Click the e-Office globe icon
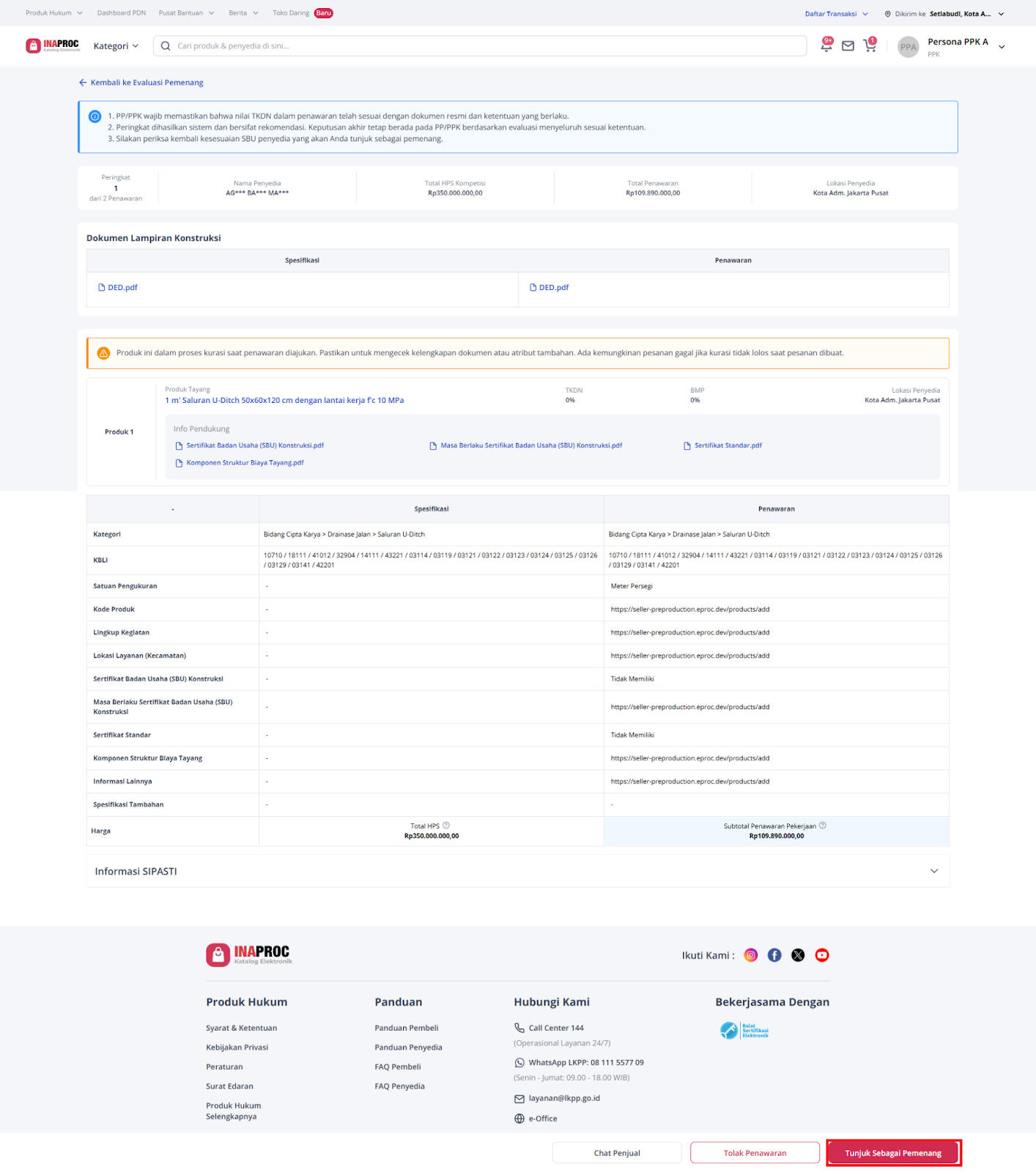Screen dimensions: 1036x1172 pyautogui.click(x=519, y=1119)
